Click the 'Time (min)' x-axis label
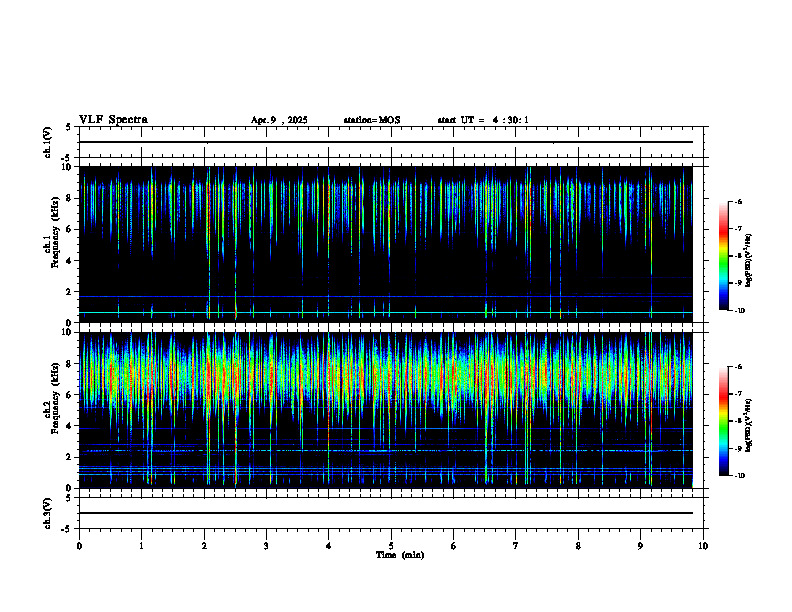The height and width of the screenshot is (612, 792). tap(400, 555)
